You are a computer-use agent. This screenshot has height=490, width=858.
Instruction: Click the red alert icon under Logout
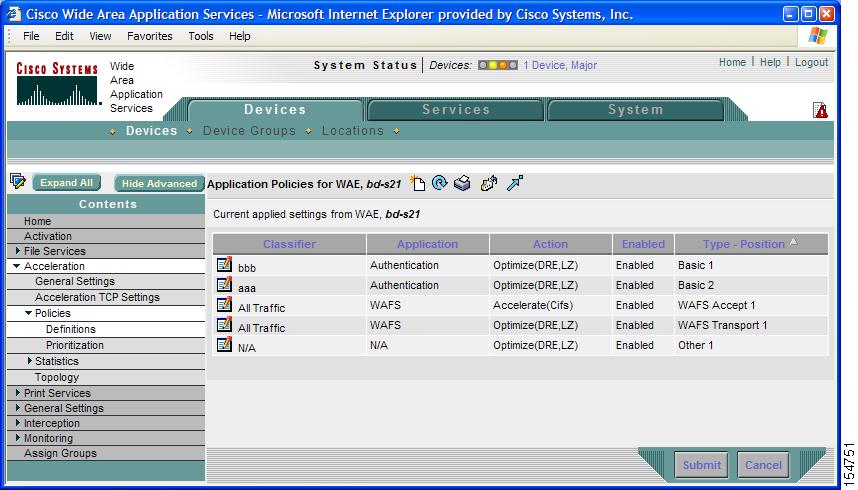[x=820, y=110]
